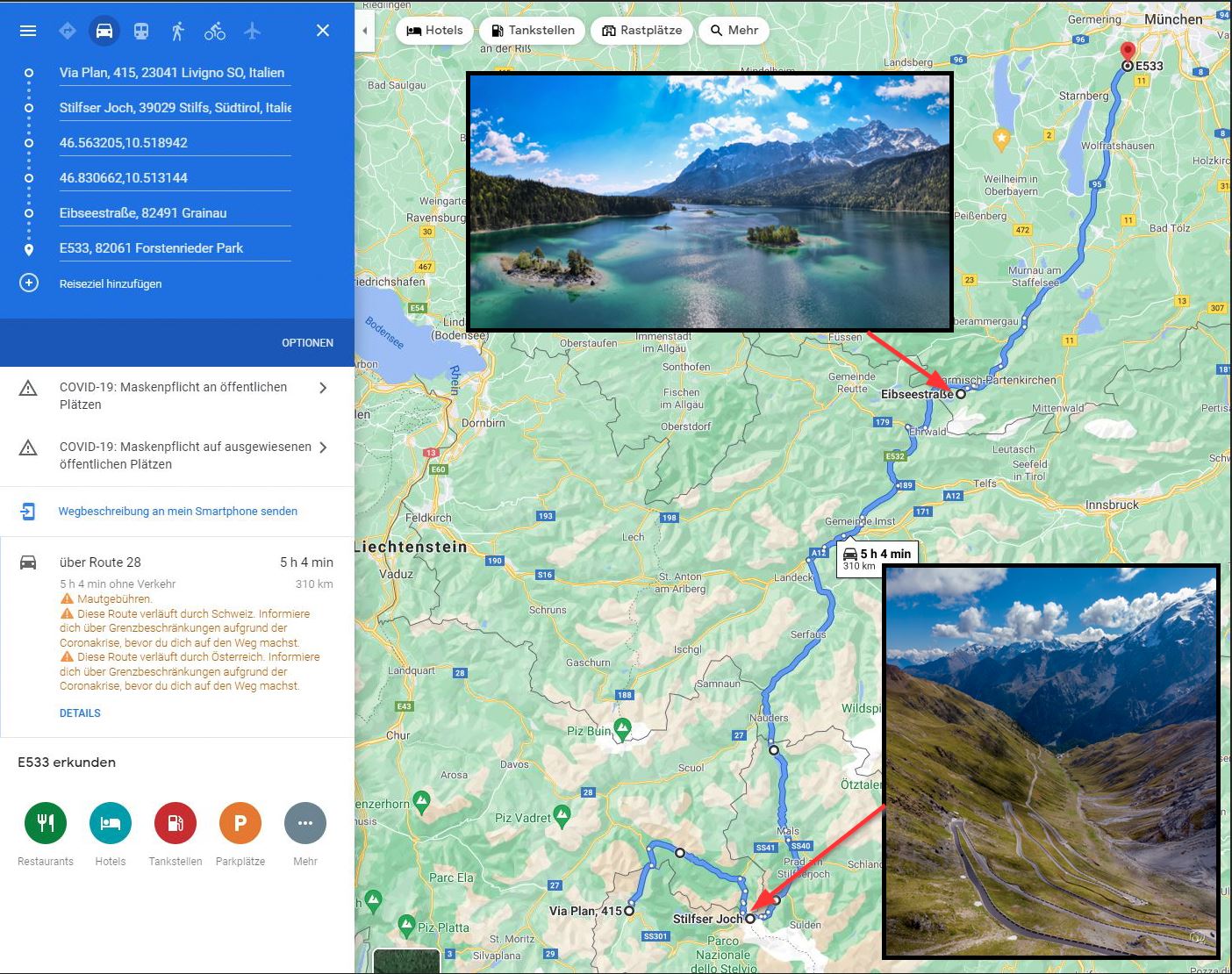Select best travel mode icon

click(67, 31)
